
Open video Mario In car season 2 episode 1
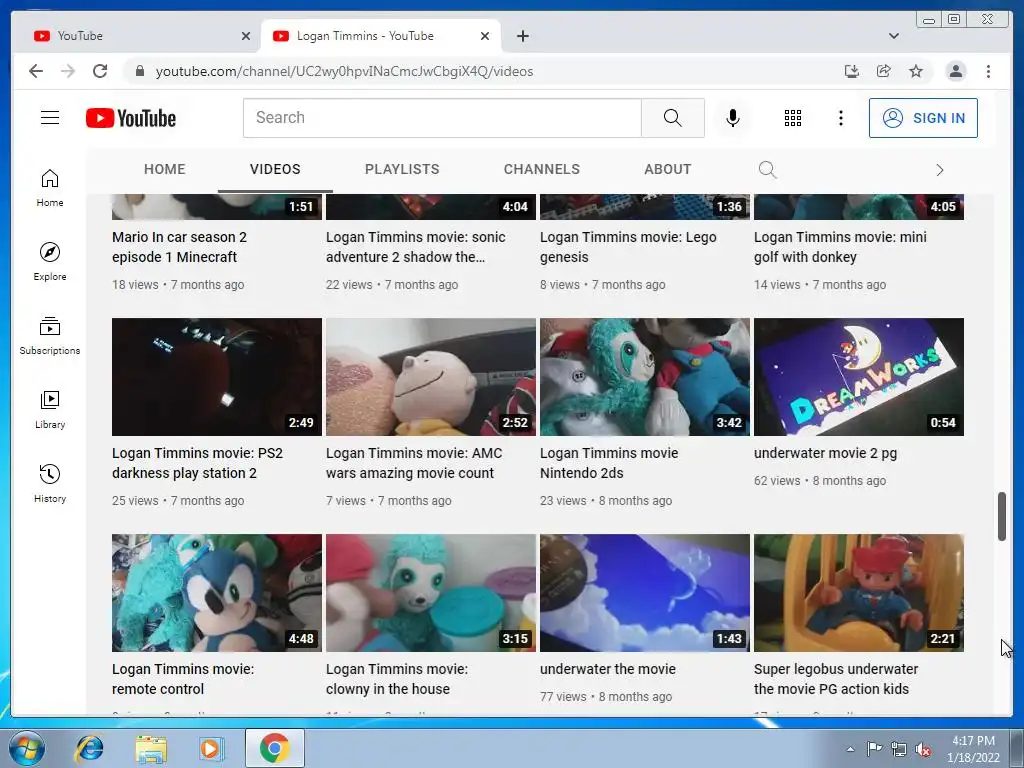click(180, 247)
